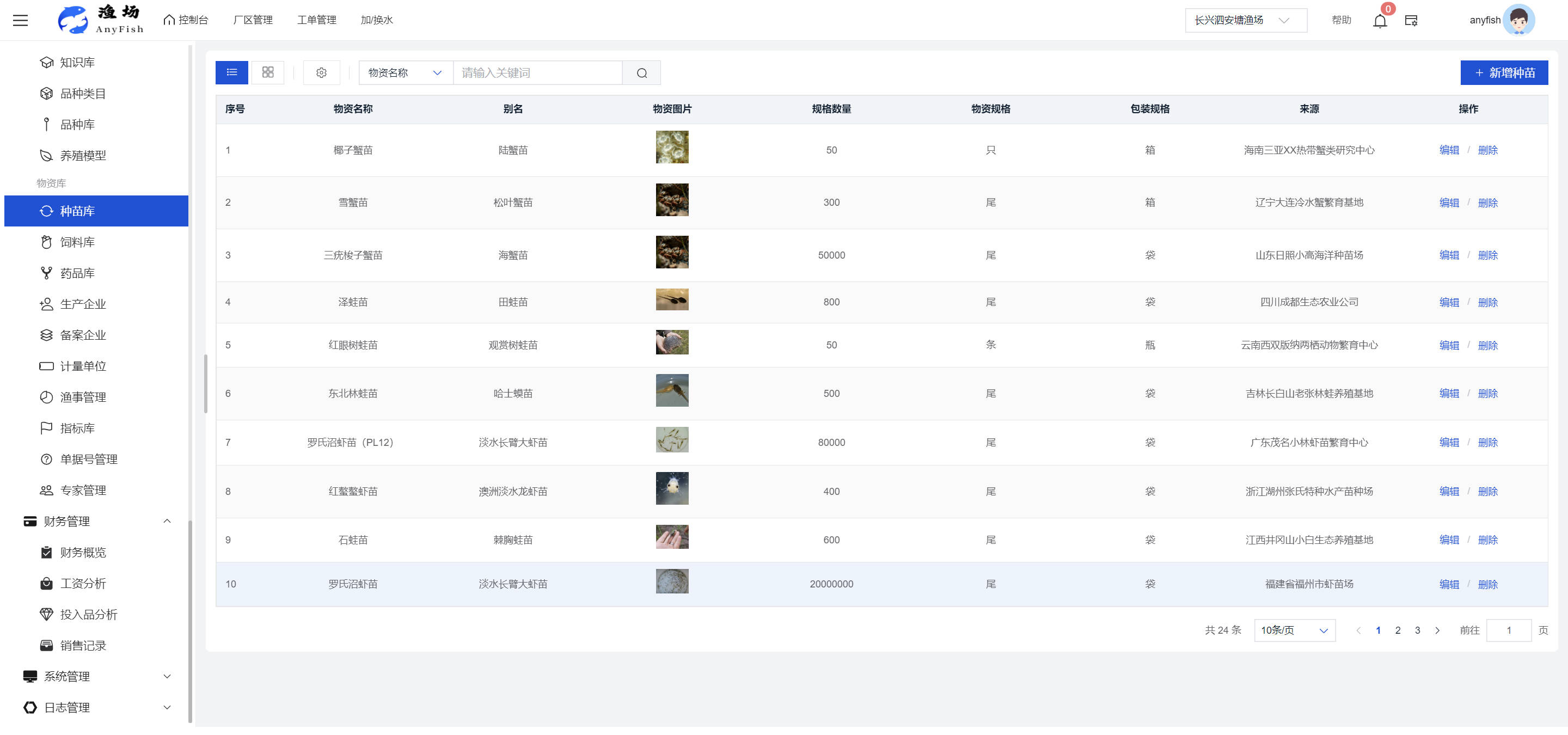
Task: Open the notification bell icon
Action: [1379, 21]
